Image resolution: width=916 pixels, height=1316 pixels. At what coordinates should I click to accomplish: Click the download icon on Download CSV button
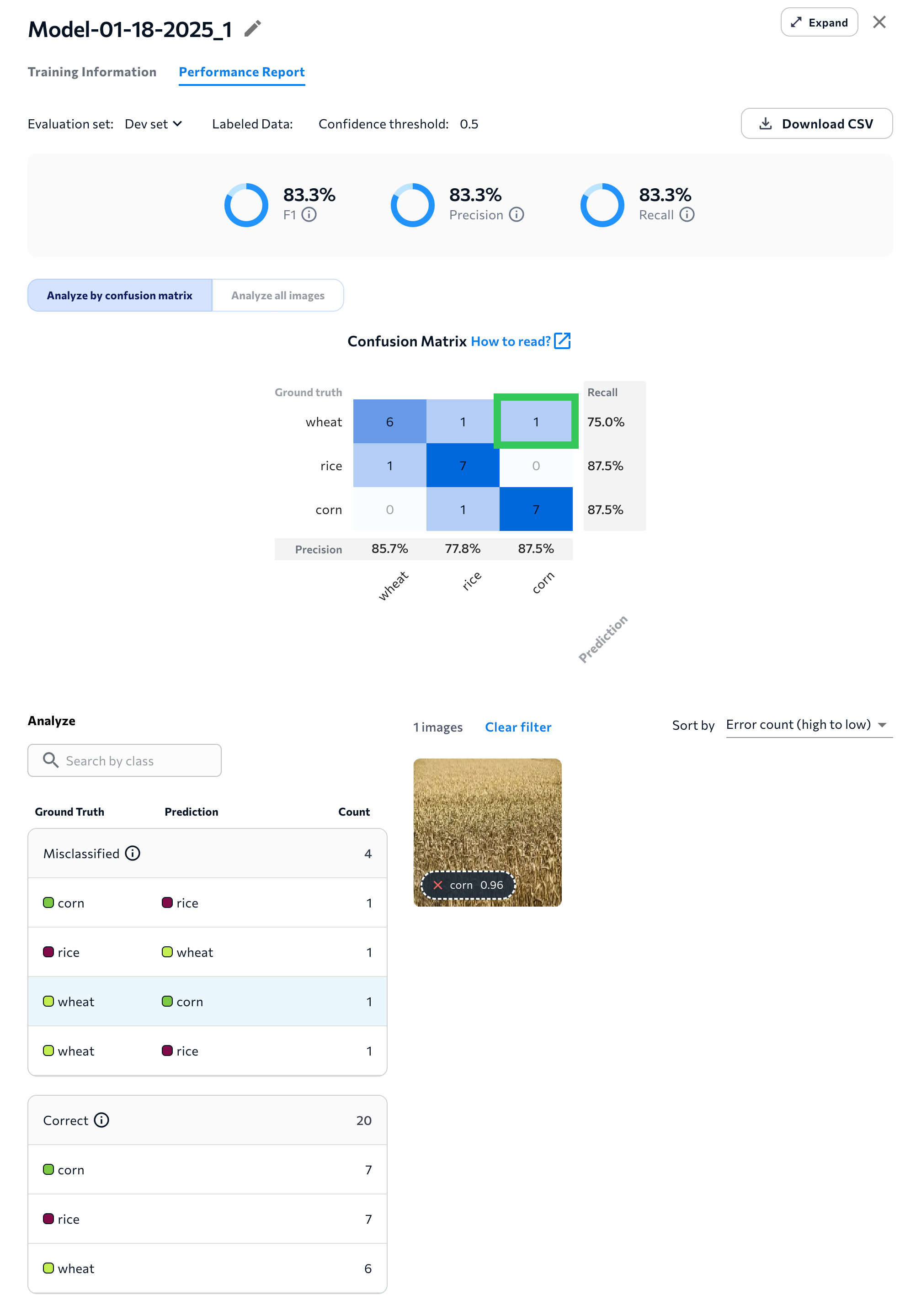pyautogui.click(x=765, y=123)
